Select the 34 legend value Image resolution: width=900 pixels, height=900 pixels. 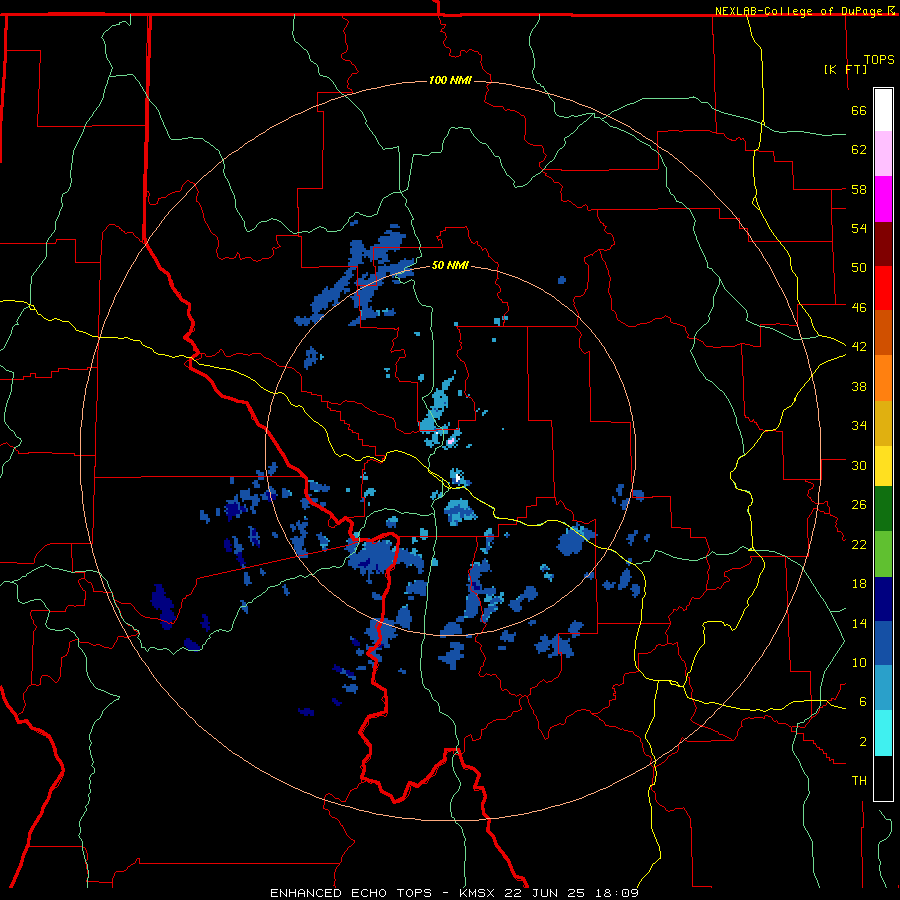(x=859, y=425)
